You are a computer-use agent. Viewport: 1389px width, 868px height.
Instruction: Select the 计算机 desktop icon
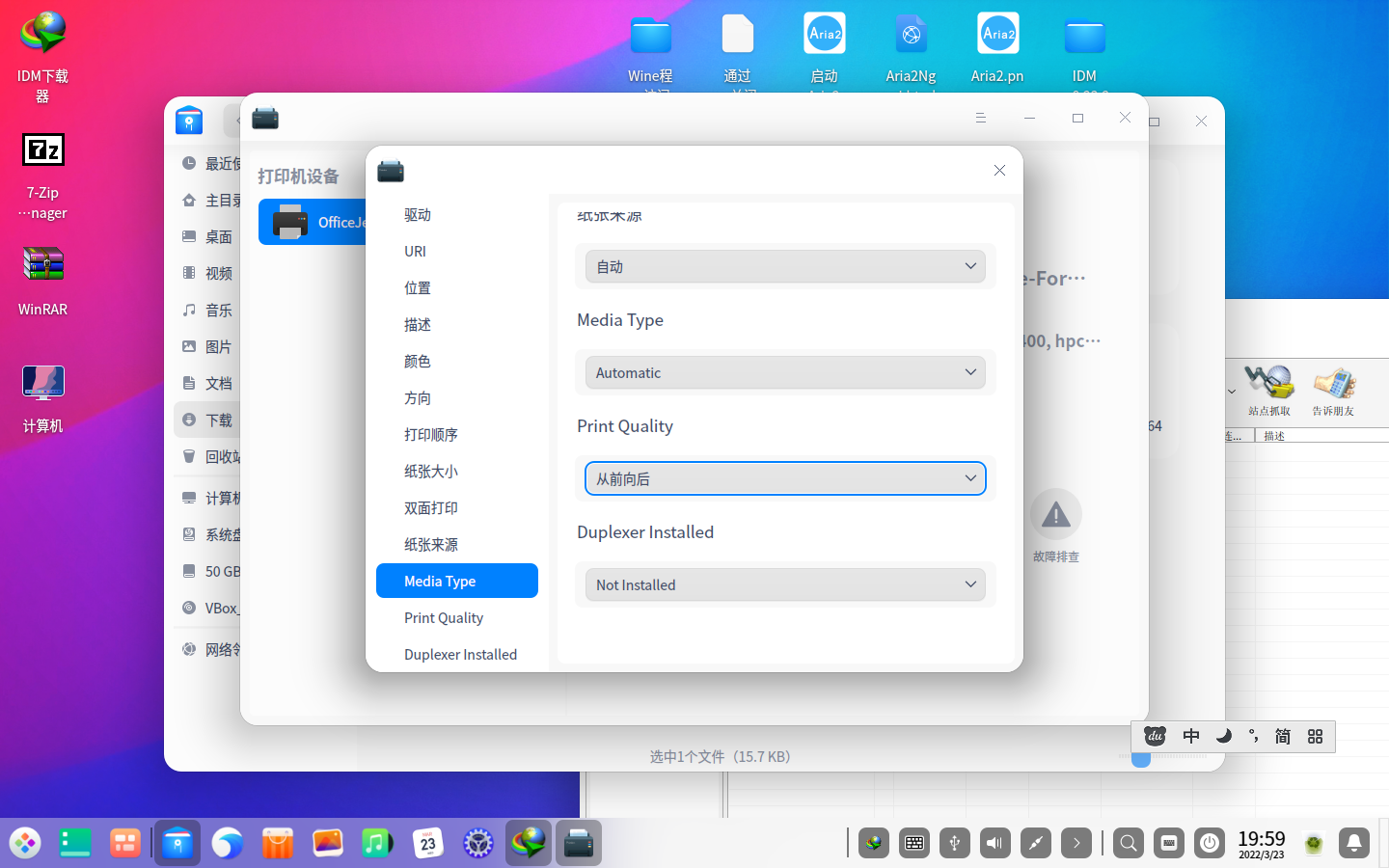click(x=43, y=399)
